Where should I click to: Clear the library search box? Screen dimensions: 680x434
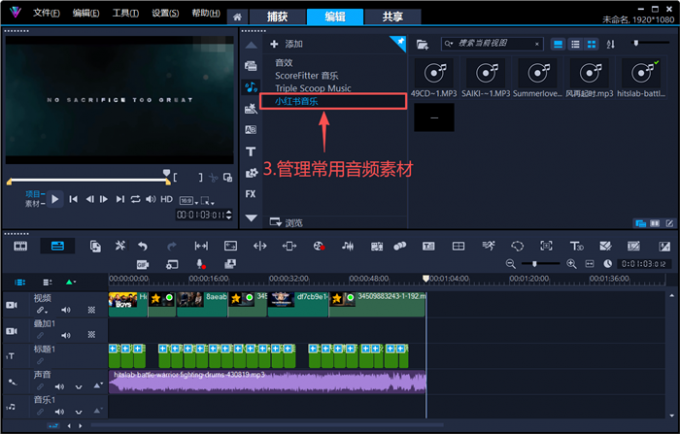[537, 44]
